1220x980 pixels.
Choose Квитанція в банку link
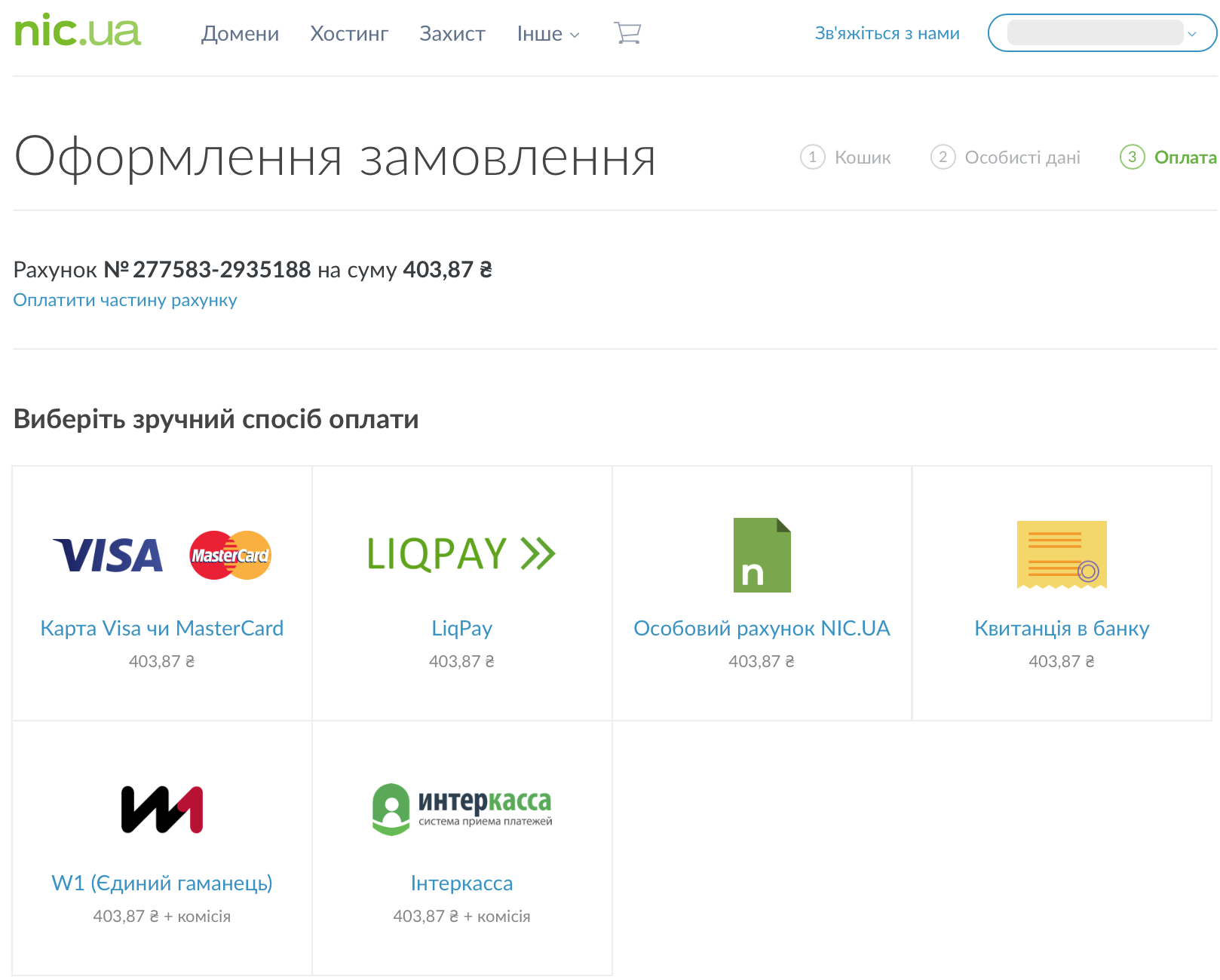click(x=1062, y=628)
